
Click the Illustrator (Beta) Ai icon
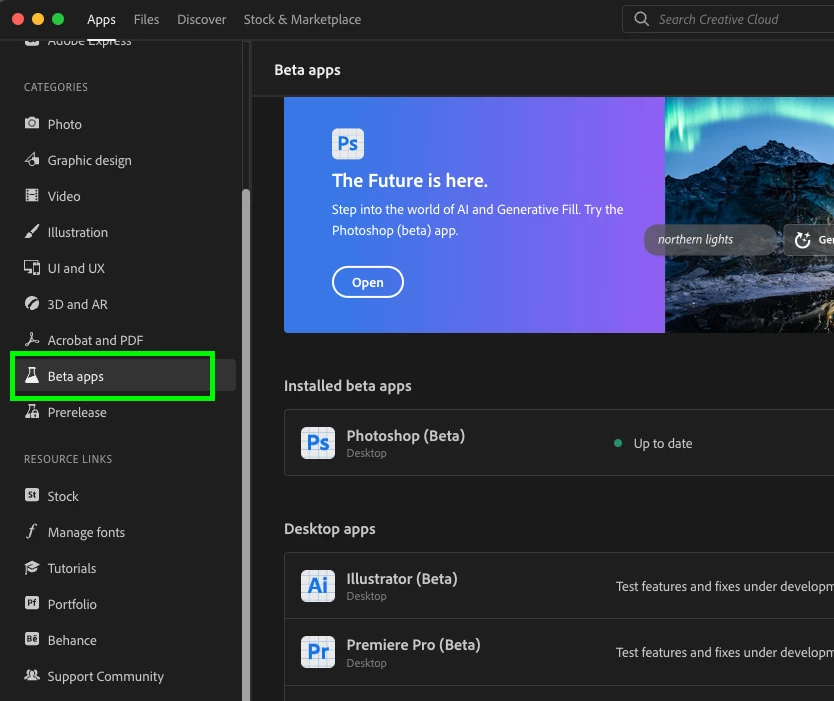pyautogui.click(x=318, y=586)
